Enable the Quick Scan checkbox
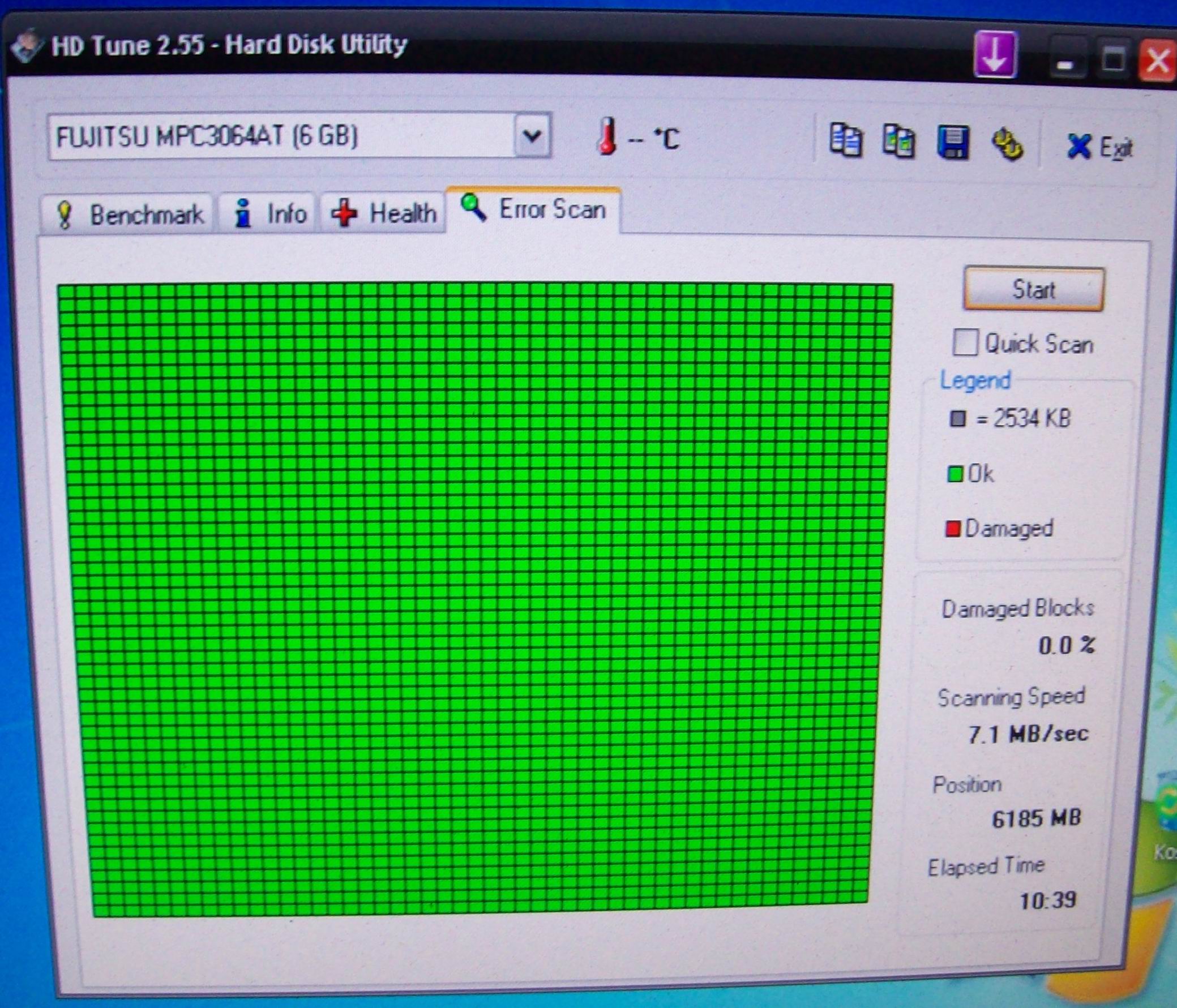 965,342
